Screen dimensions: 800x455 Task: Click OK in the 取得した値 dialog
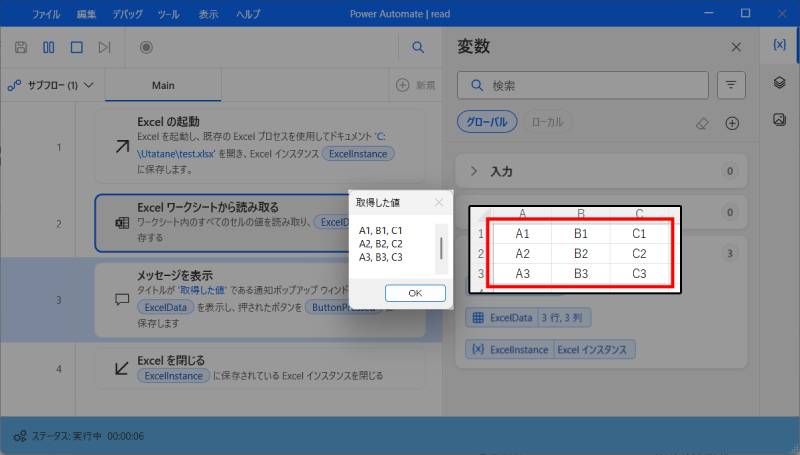tap(415, 293)
